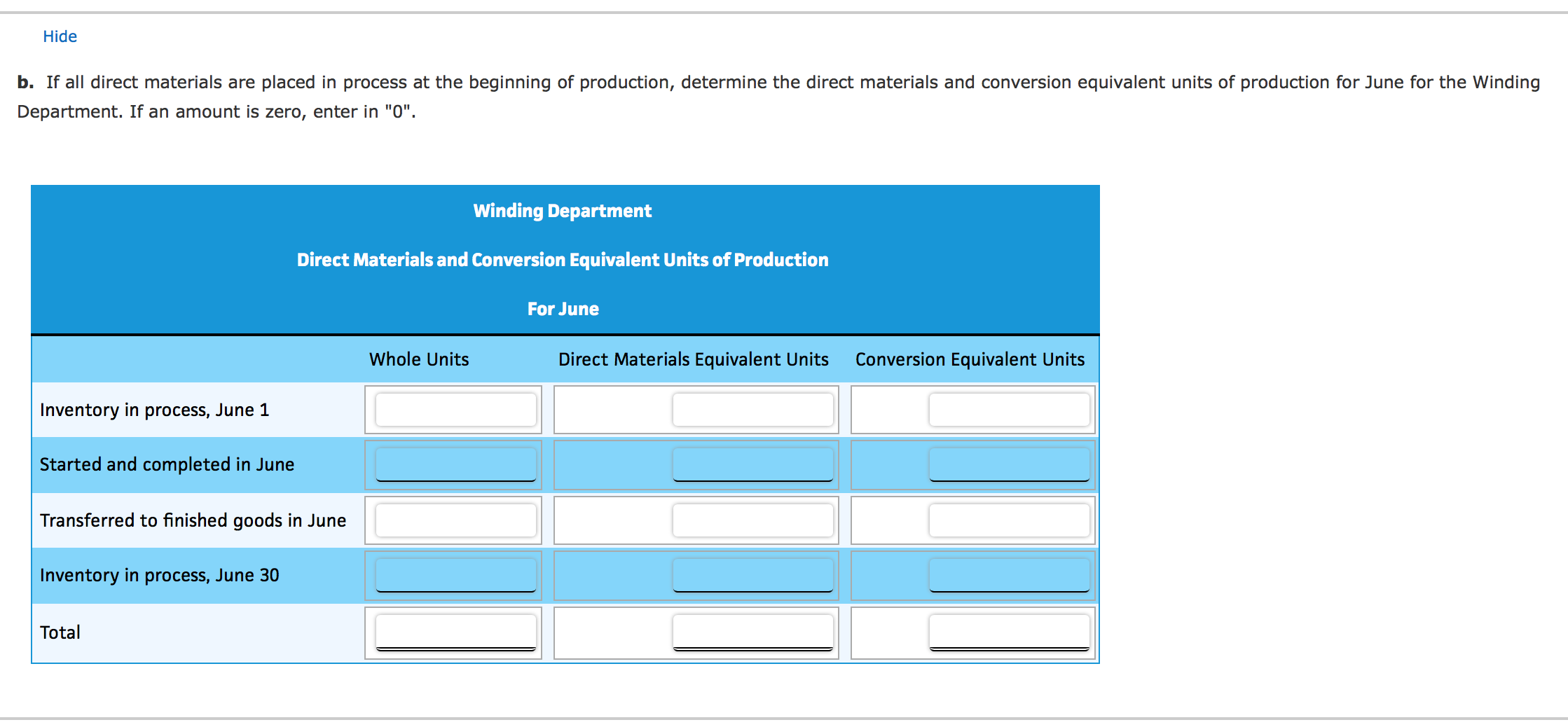The image size is (1568, 727).
Task: Click the 'For June' heading
Action: point(563,309)
